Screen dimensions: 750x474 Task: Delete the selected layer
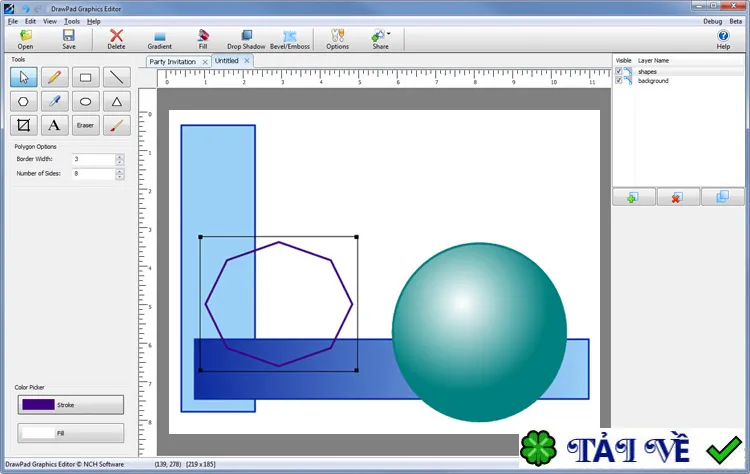point(678,197)
